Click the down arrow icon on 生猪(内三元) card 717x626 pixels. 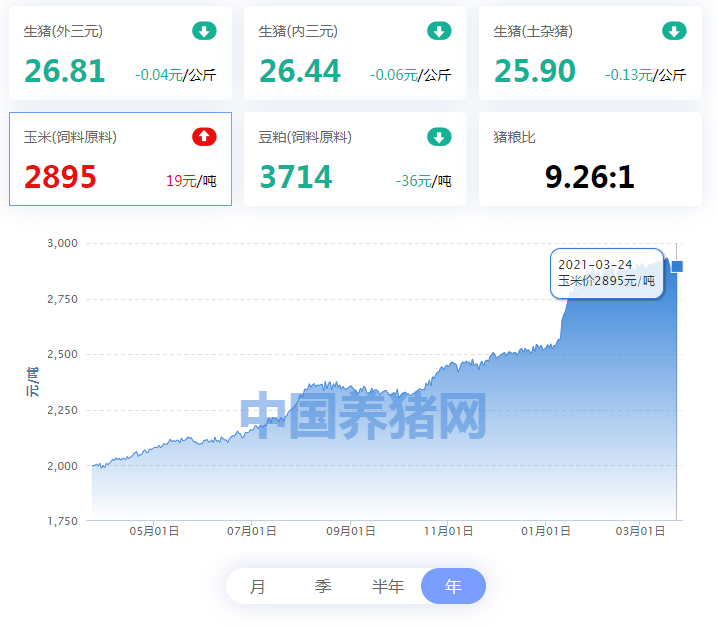[x=439, y=31]
